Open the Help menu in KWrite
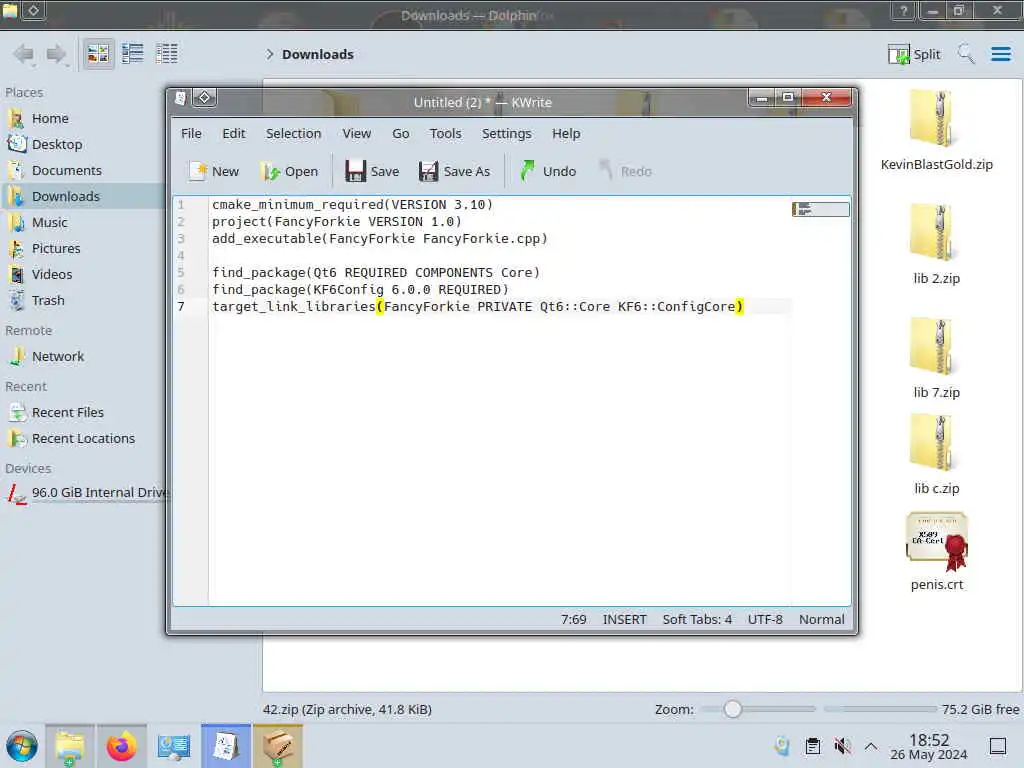 point(566,133)
